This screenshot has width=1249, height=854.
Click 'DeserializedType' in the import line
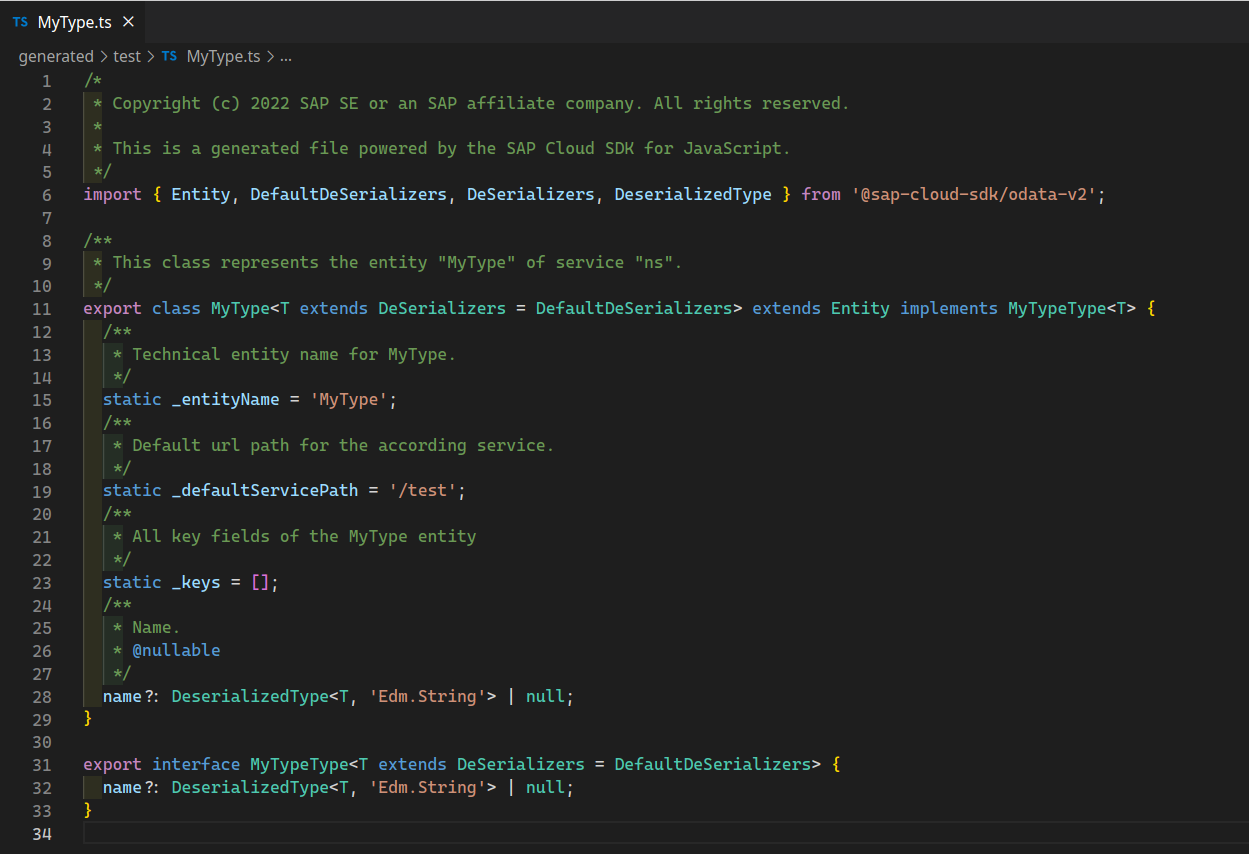point(693,195)
